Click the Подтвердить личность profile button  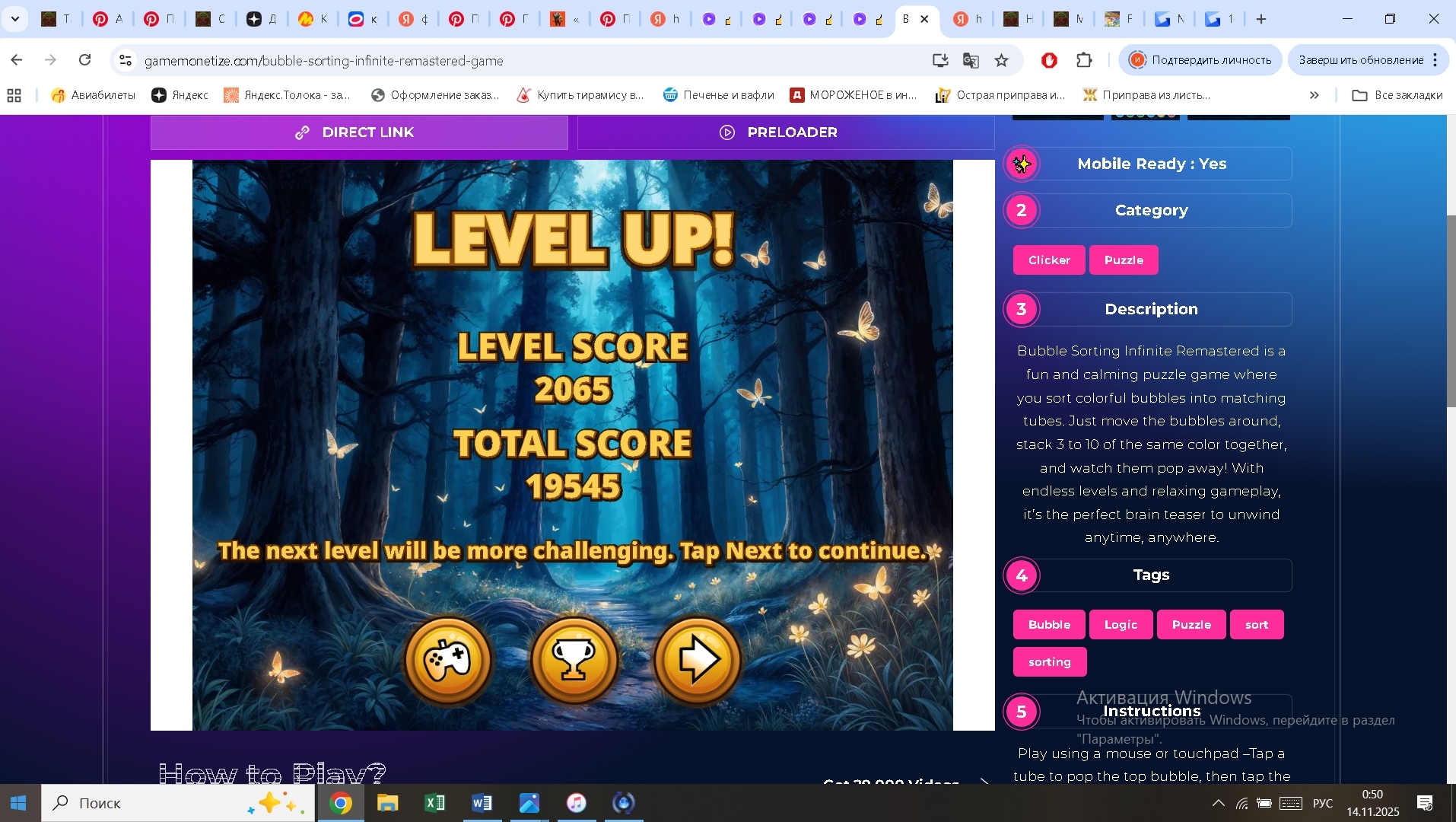click(x=1200, y=60)
